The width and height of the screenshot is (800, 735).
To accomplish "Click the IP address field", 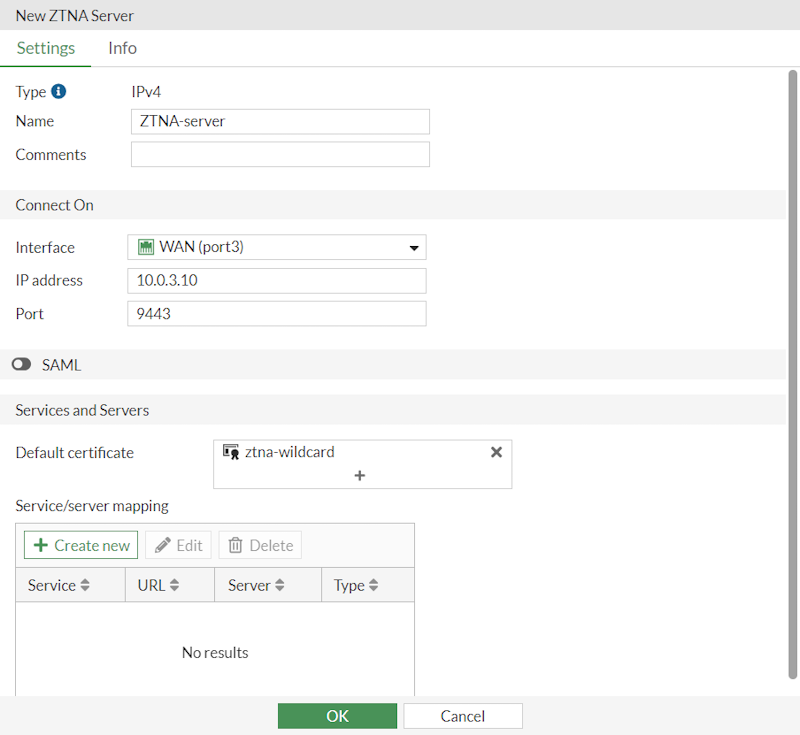I will click(x=277, y=280).
